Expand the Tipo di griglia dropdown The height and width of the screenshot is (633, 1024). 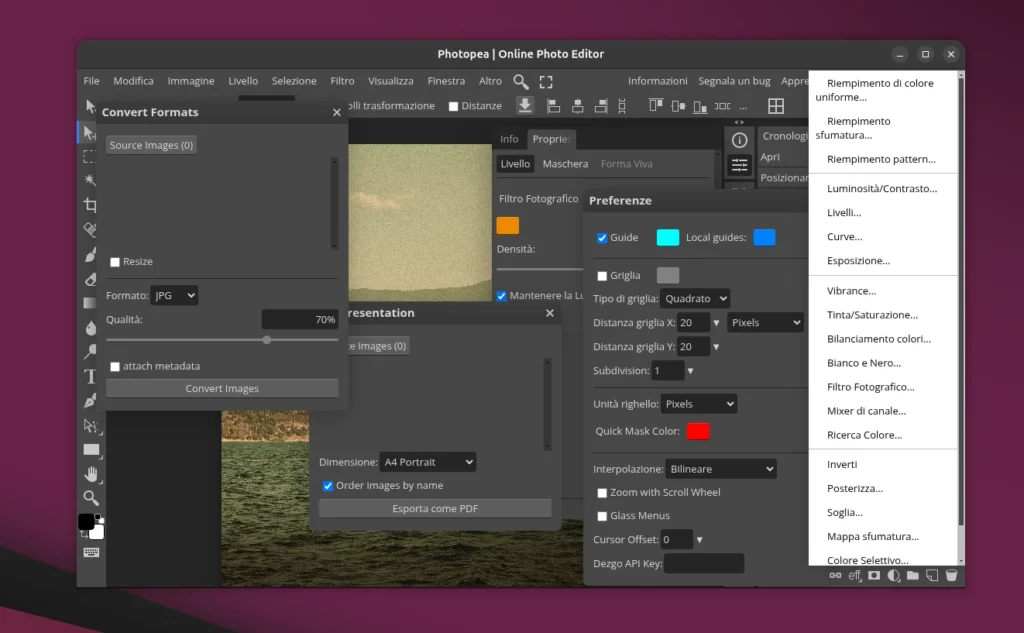(694, 298)
